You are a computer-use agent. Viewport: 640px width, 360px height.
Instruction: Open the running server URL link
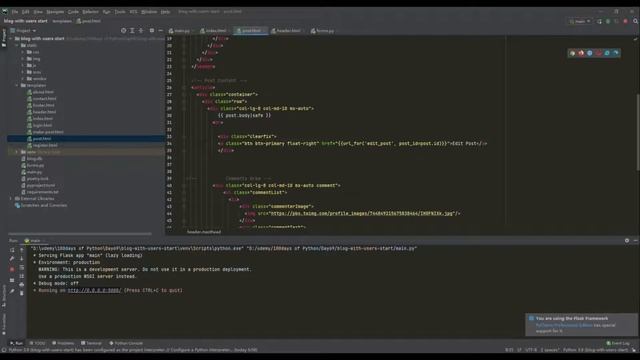point(94,290)
